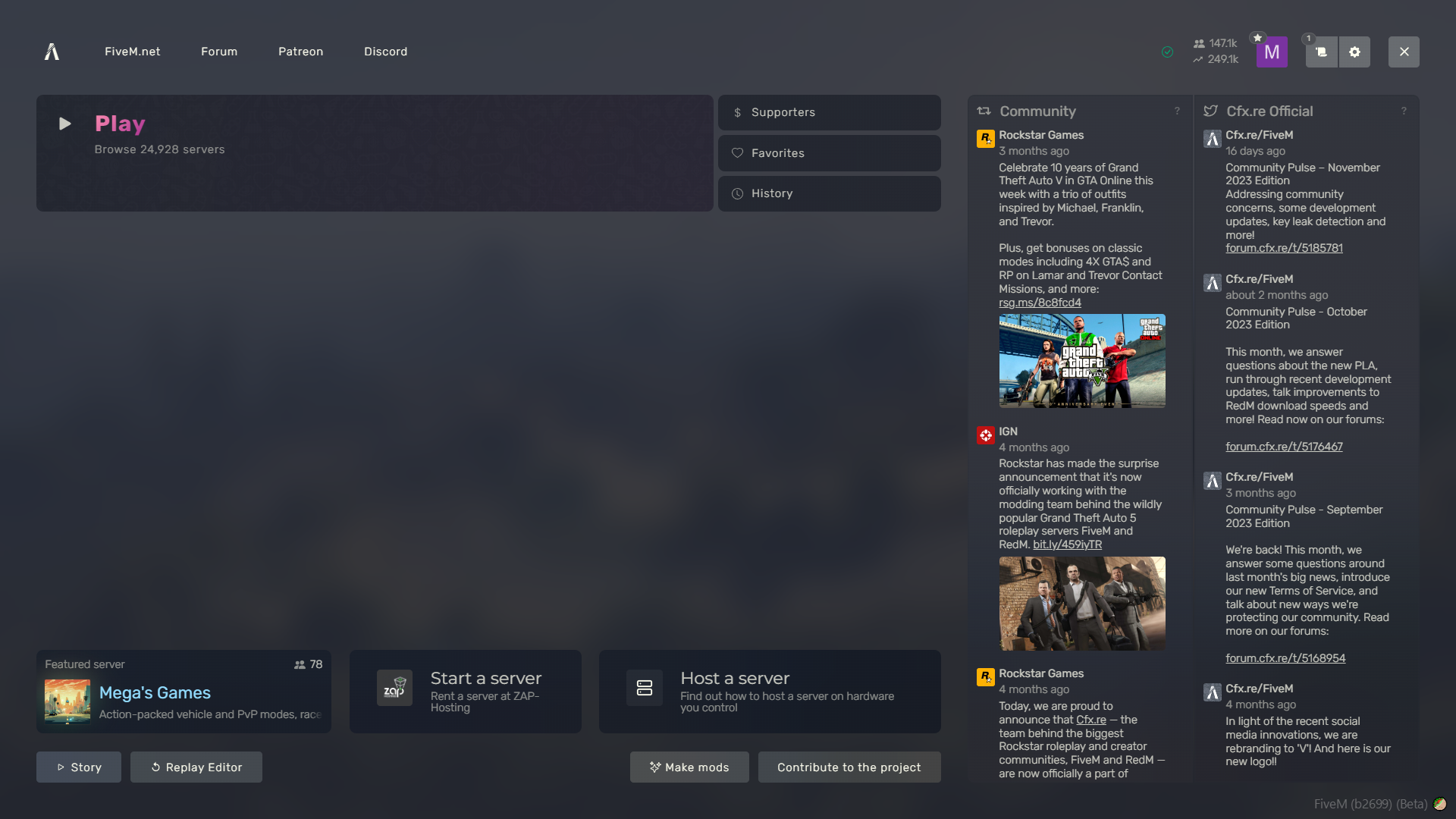Open the Forum menu link
Image resolution: width=1456 pixels, height=819 pixels.
(219, 52)
